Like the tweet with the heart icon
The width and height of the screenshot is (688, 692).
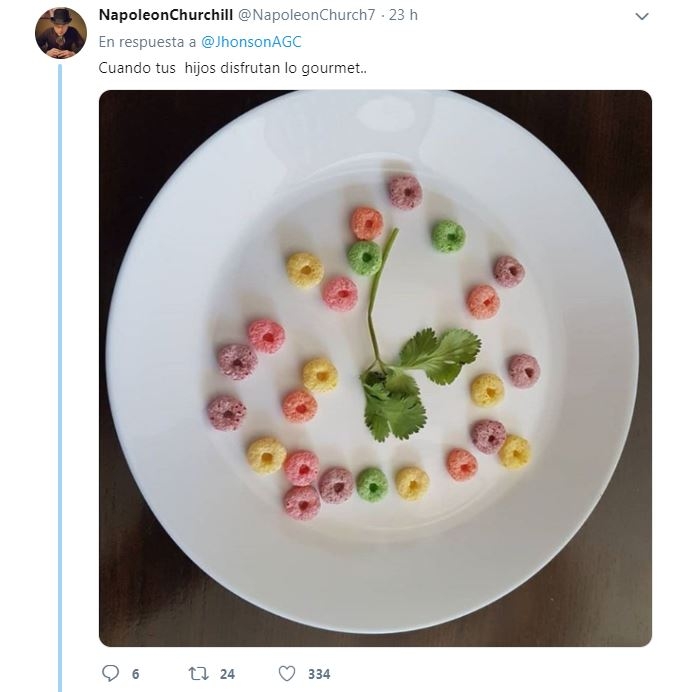click(287, 673)
